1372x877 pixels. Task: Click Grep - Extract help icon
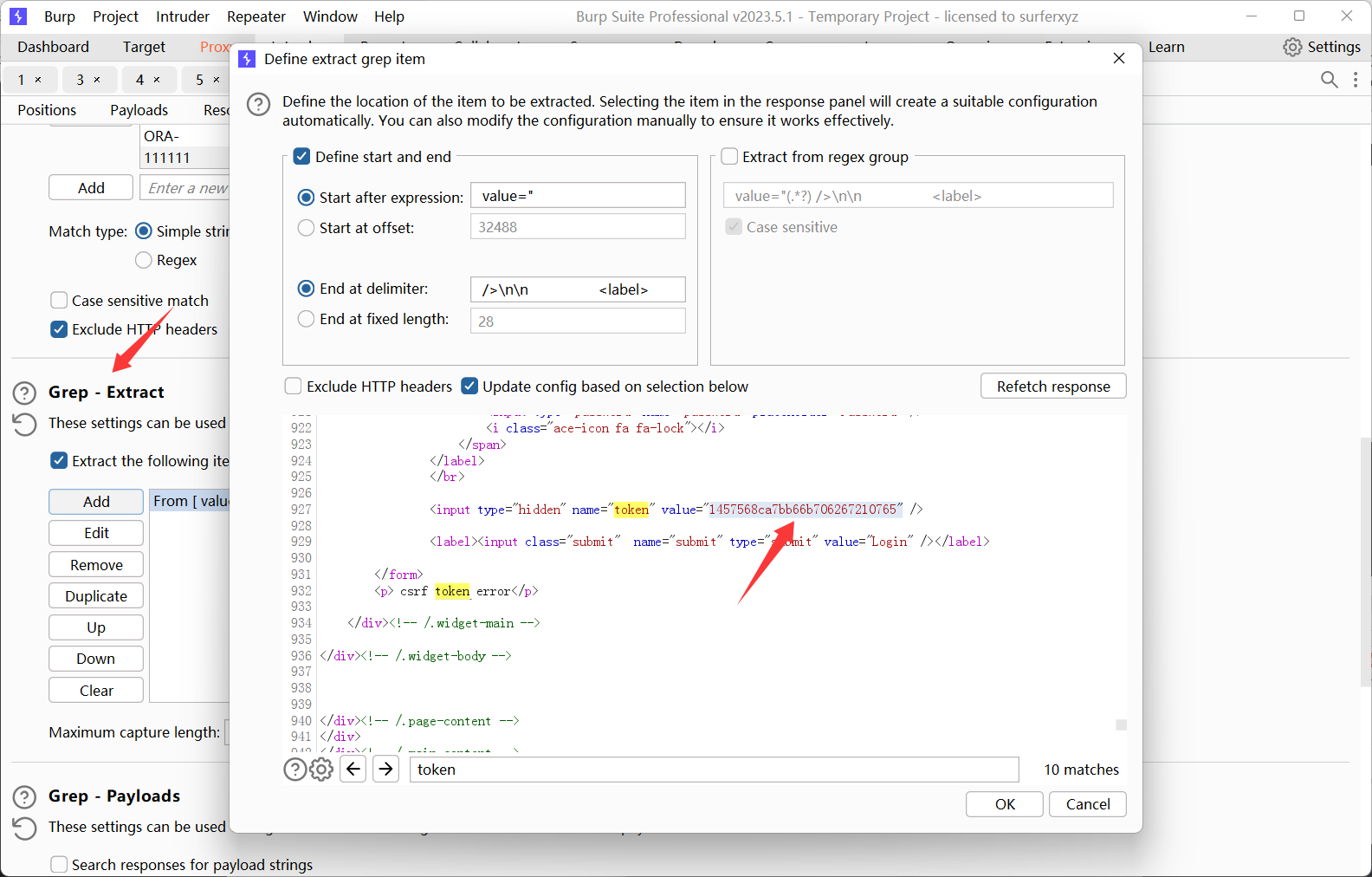tap(24, 393)
